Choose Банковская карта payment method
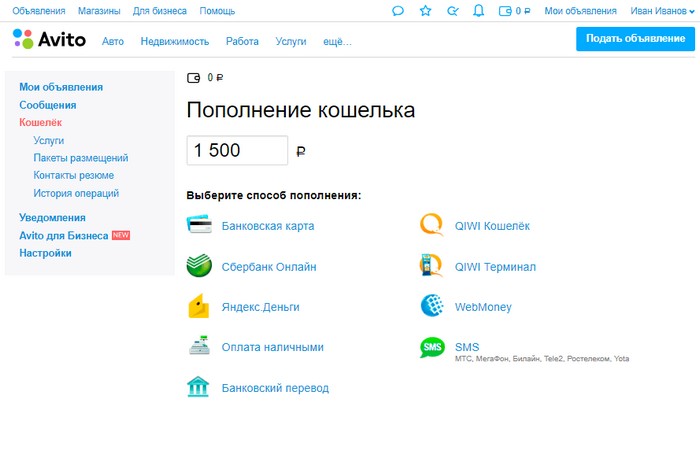The width and height of the screenshot is (700, 466). point(268,226)
